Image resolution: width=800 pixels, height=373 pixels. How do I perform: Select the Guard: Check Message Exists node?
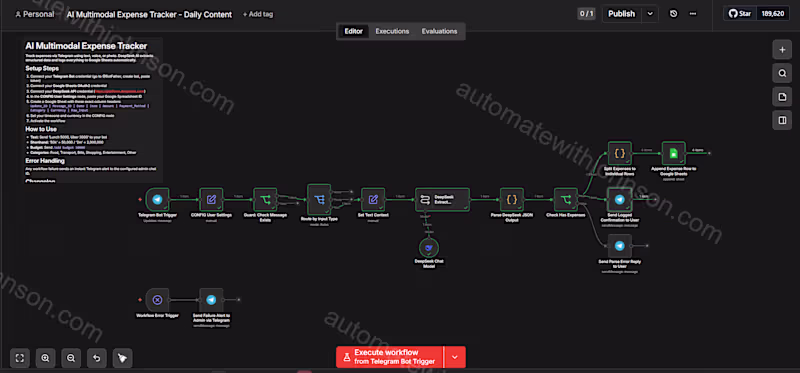(x=265, y=200)
